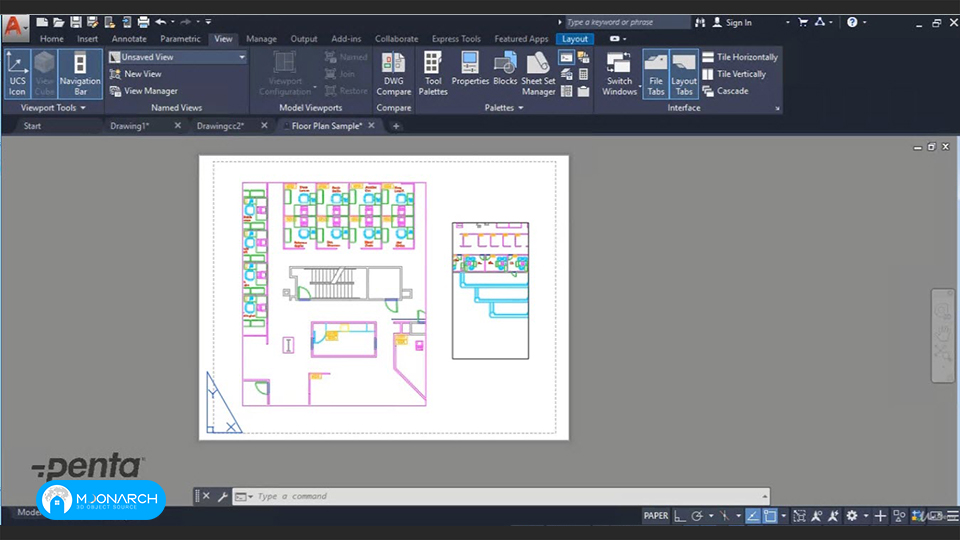Toggle Layout Tabs display
960x540 pixels.
coord(684,73)
